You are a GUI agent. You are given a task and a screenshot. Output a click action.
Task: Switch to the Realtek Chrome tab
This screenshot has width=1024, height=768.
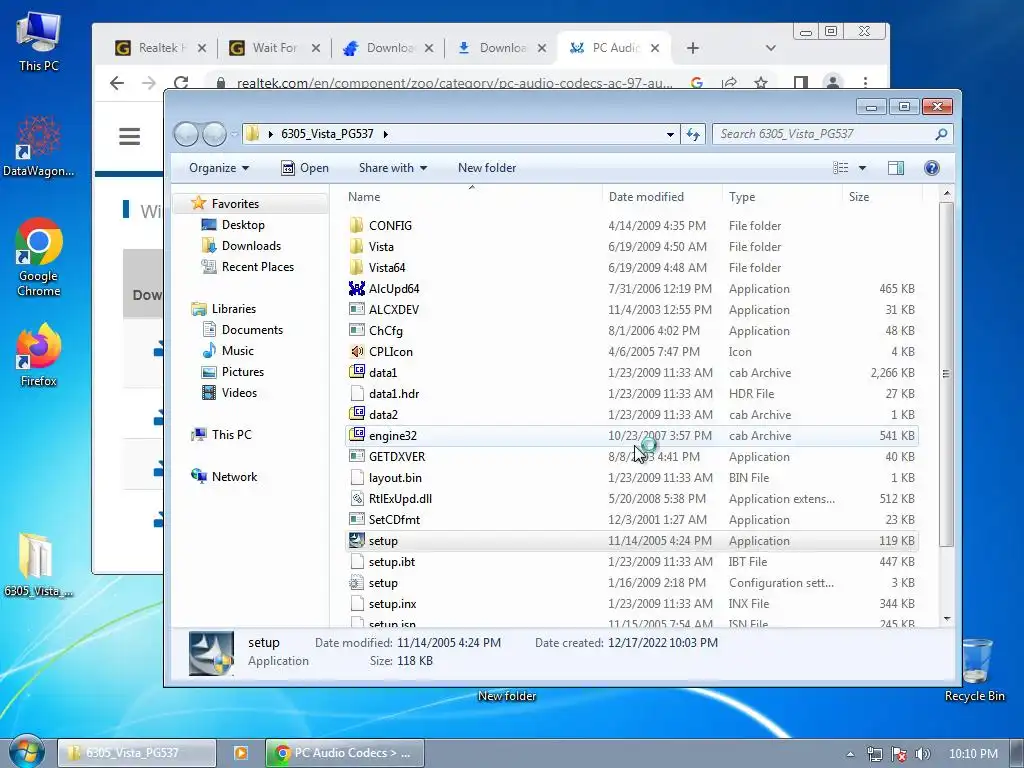pyautogui.click(x=161, y=48)
